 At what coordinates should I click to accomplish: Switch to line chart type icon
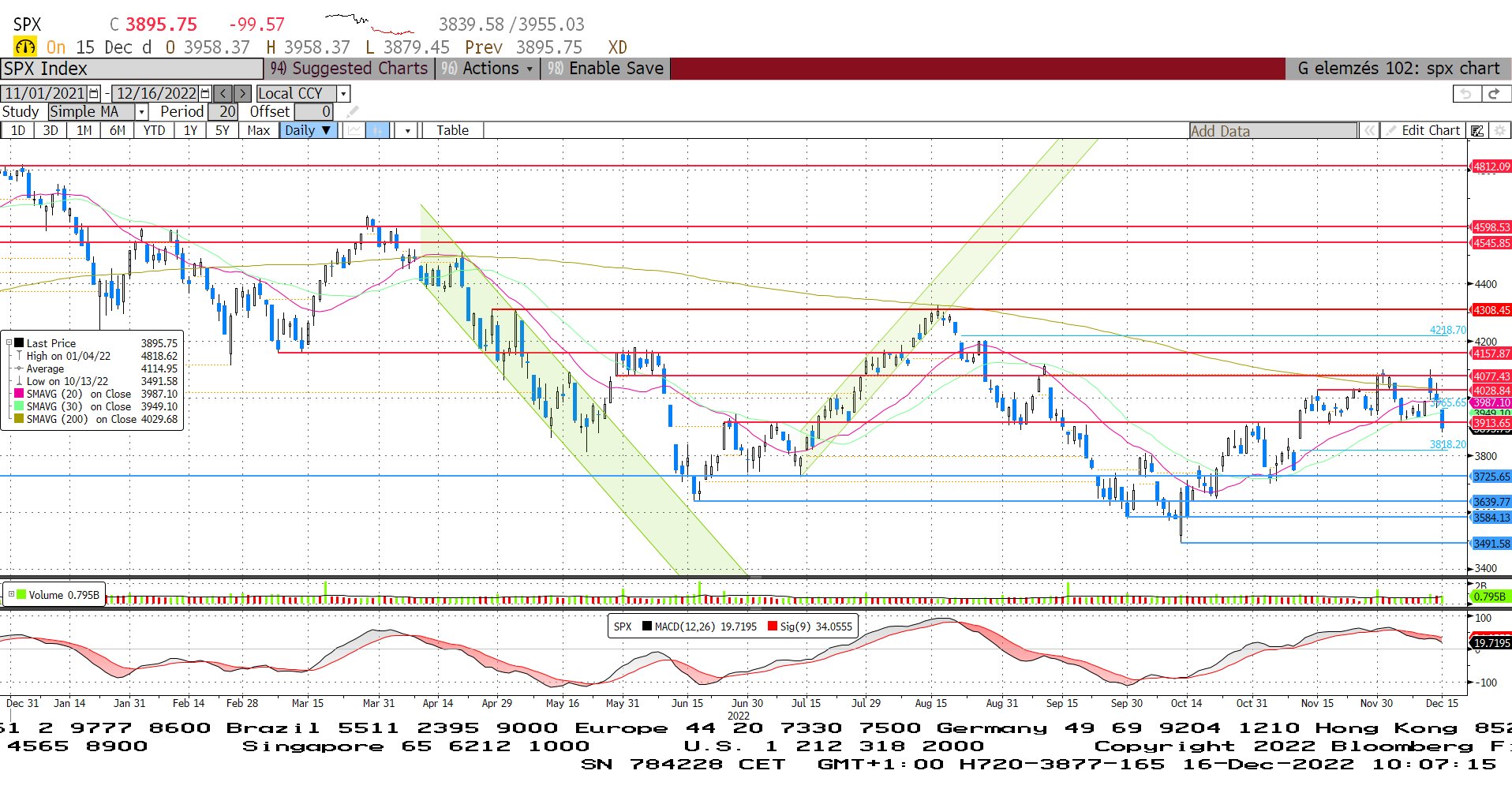(x=354, y=130)
